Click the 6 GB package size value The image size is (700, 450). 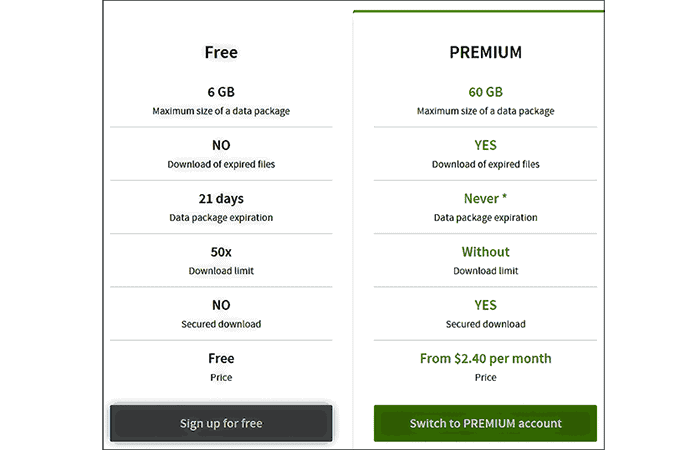tap(221, 92)
